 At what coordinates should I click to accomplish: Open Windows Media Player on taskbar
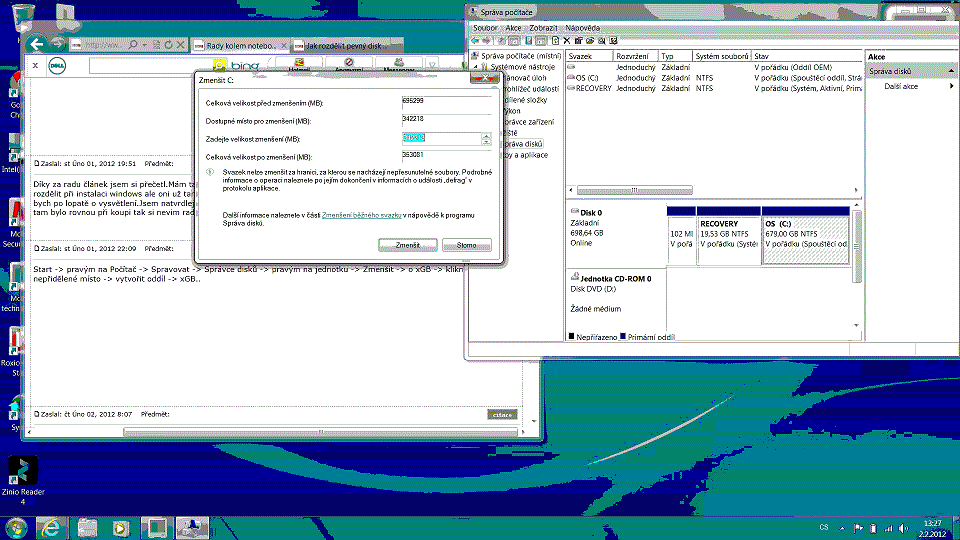click(x=121, y=528)
